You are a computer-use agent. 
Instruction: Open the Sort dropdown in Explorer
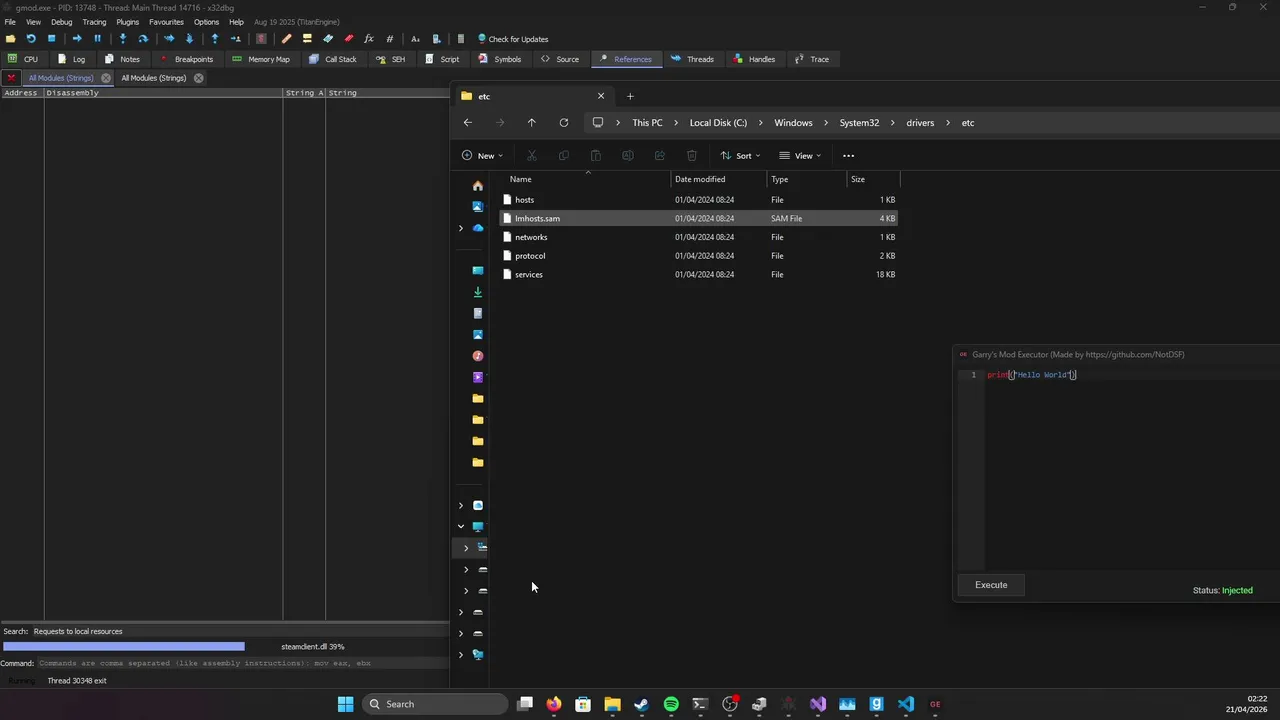740,155
